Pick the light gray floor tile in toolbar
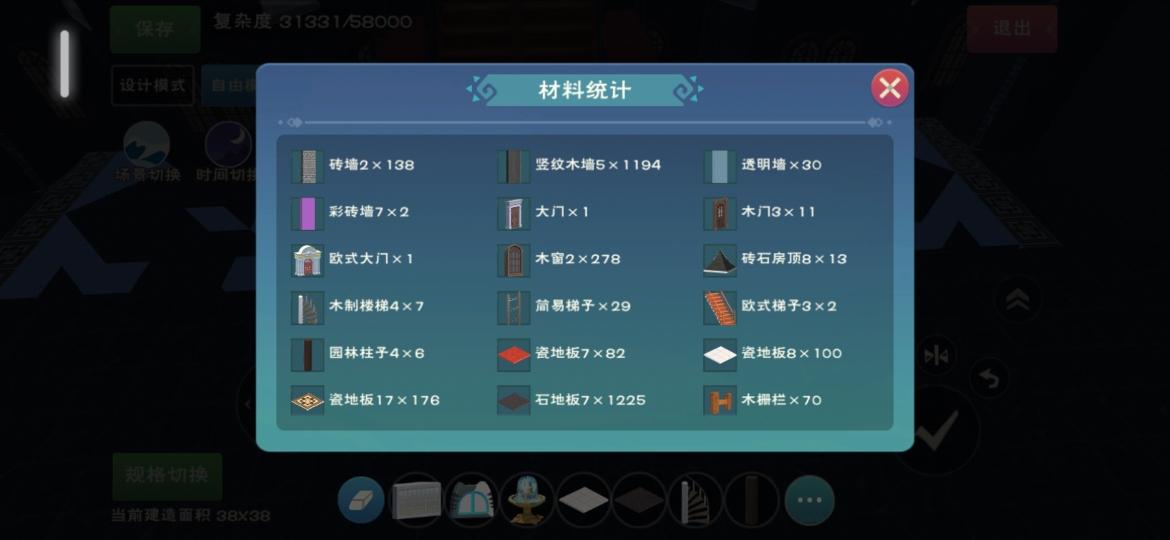The image size is (1170, 540). 584,499
